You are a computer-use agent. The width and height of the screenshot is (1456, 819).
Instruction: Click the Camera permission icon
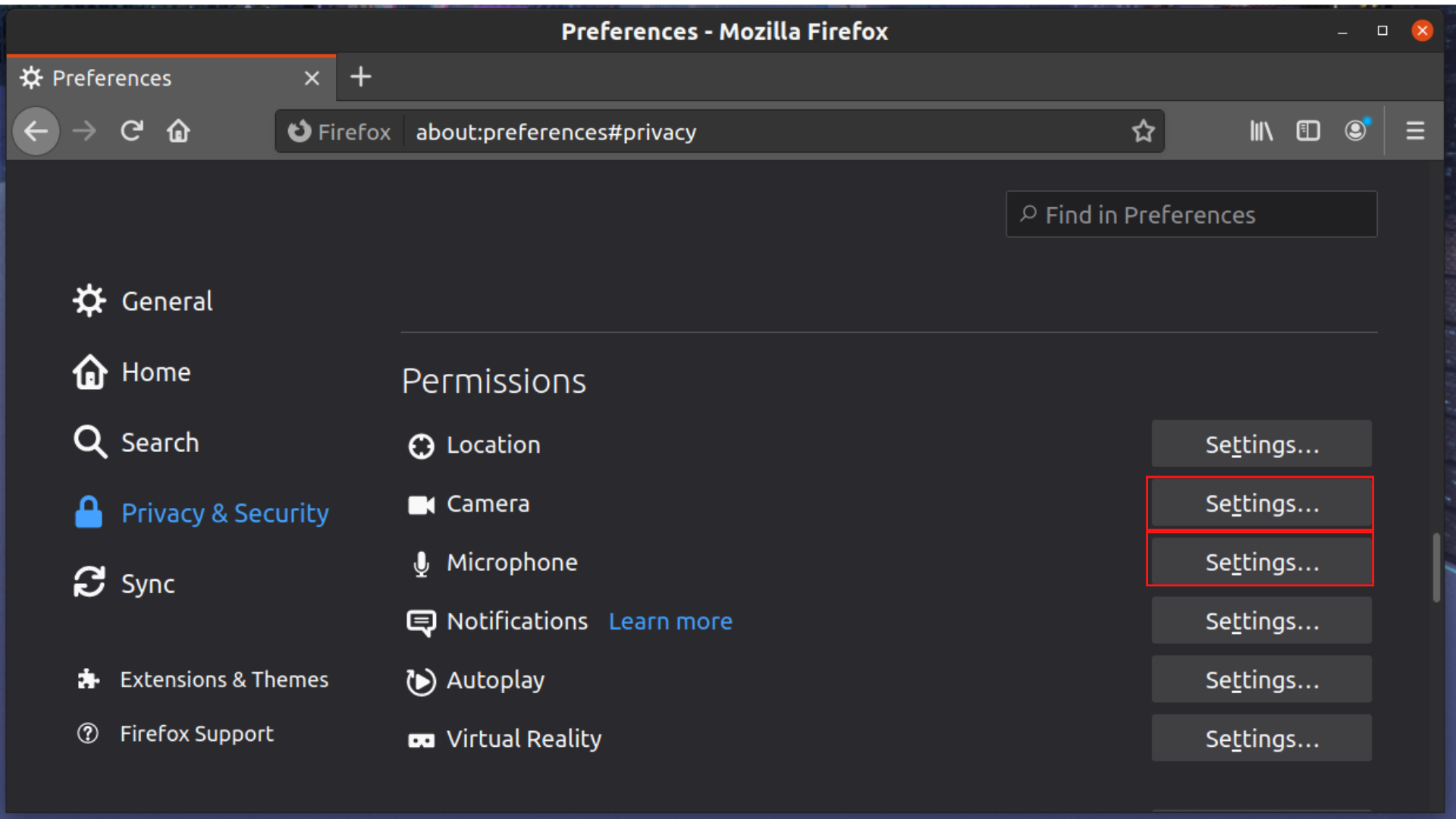pyautogui.click(x=421, y=505)
